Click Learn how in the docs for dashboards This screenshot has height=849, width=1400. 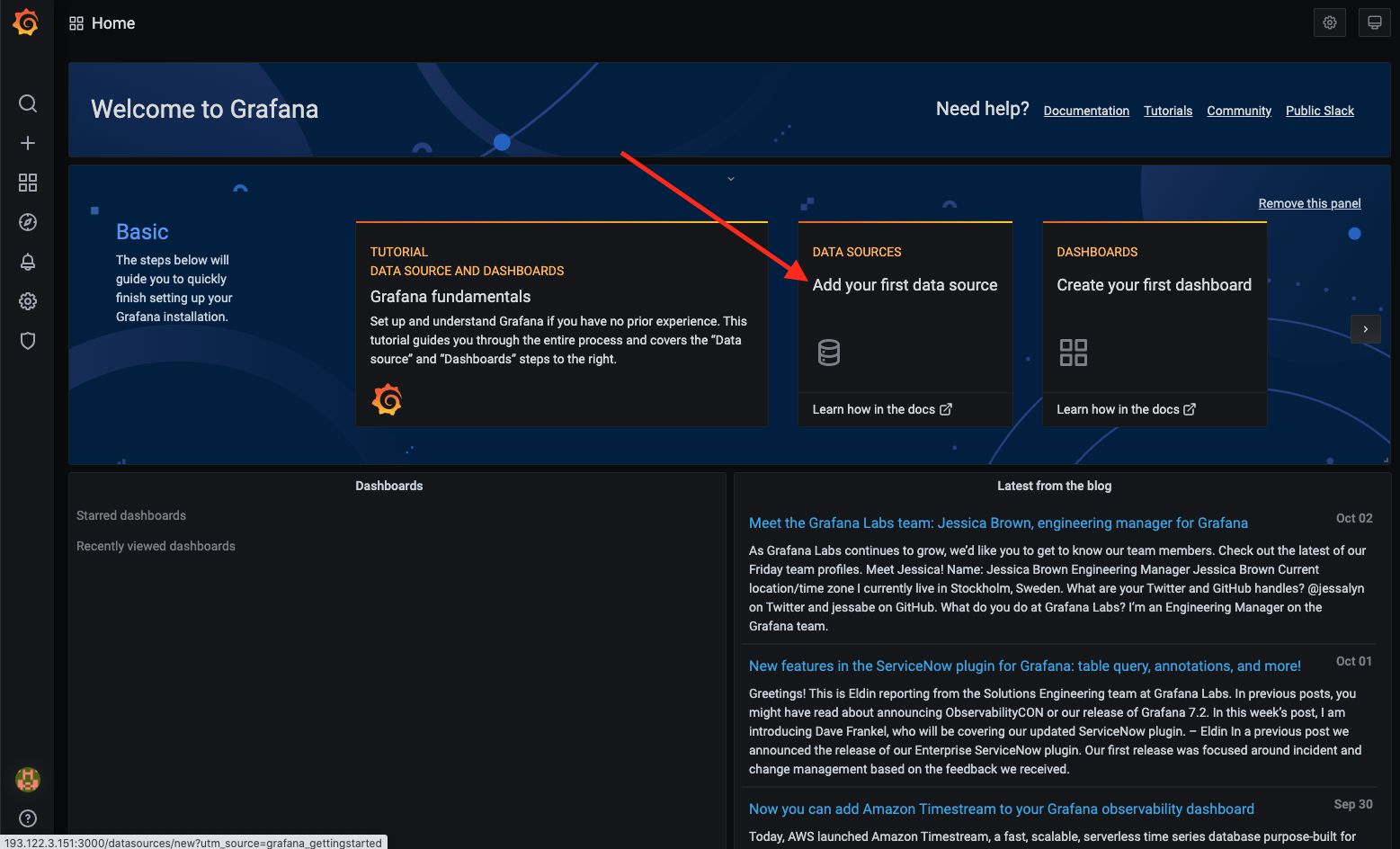[1118, 409]
